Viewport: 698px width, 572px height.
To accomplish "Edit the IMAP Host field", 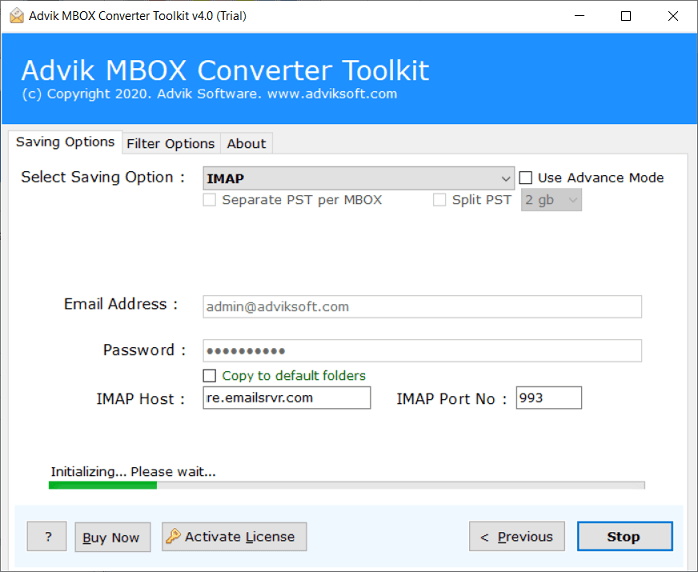I will tap(287, 398).
